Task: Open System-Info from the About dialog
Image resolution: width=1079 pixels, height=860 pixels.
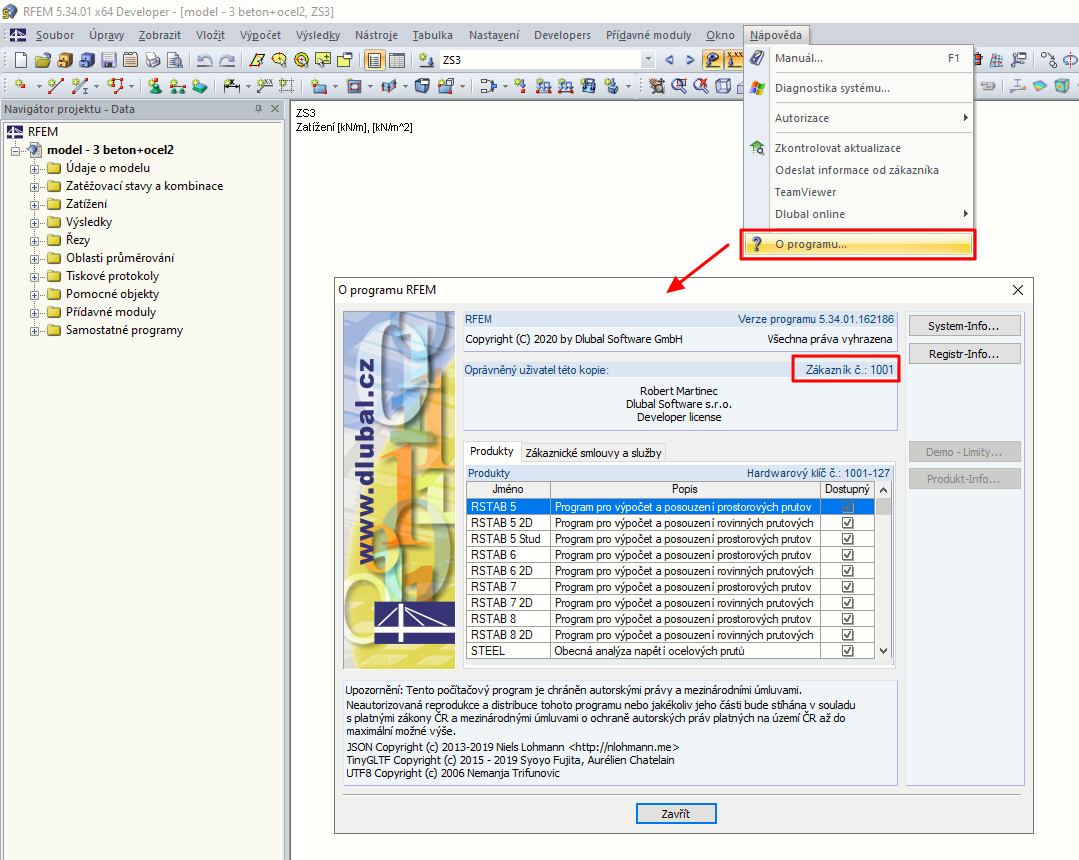Action: (963, 325)
